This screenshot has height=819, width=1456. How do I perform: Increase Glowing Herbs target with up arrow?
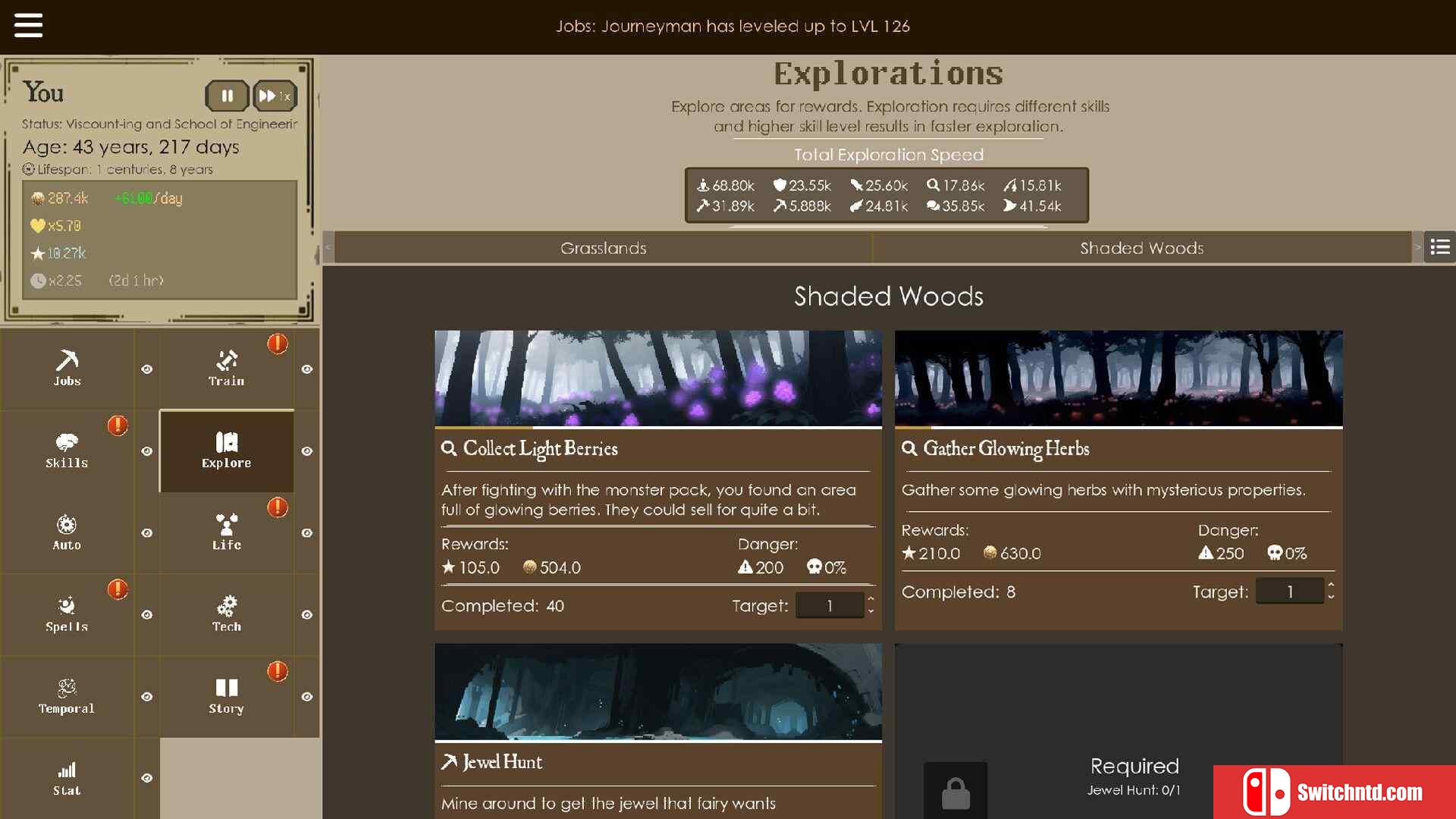(x=1332, y=585)
